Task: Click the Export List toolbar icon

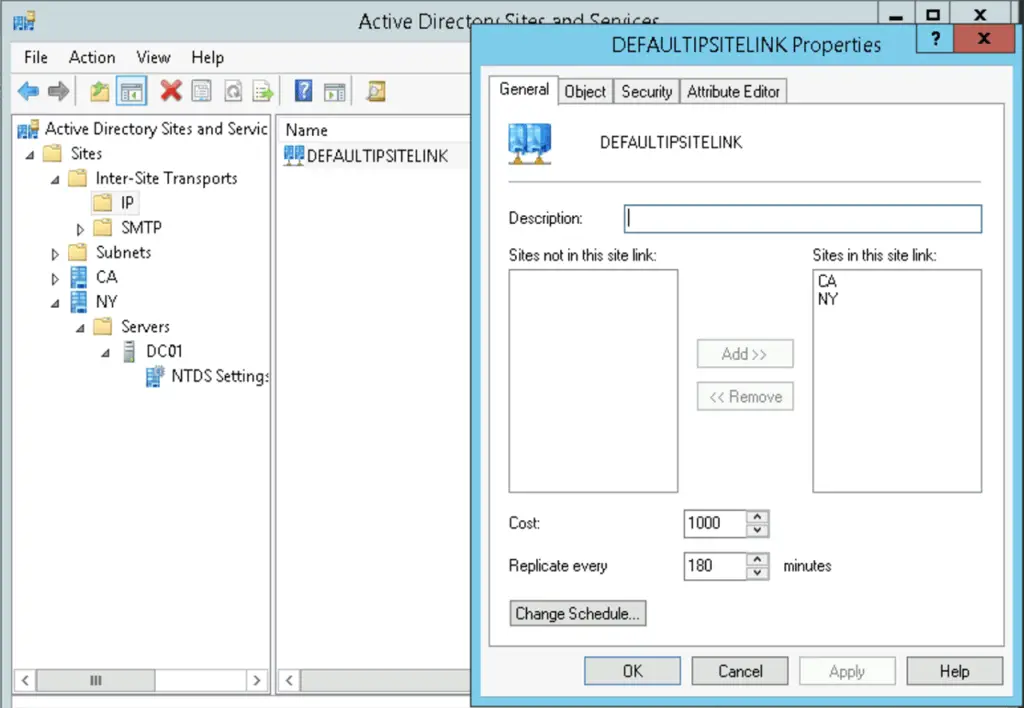Action: coord(263,91)
